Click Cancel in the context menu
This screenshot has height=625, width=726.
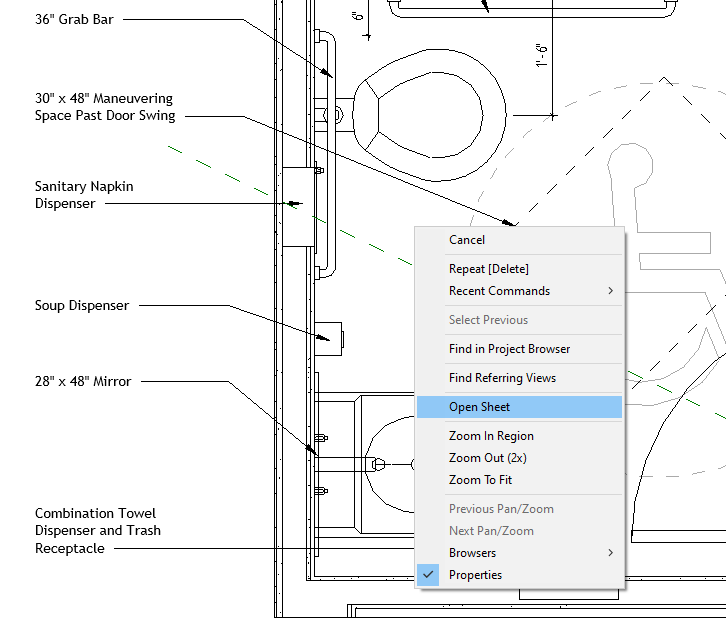point(467,240)
